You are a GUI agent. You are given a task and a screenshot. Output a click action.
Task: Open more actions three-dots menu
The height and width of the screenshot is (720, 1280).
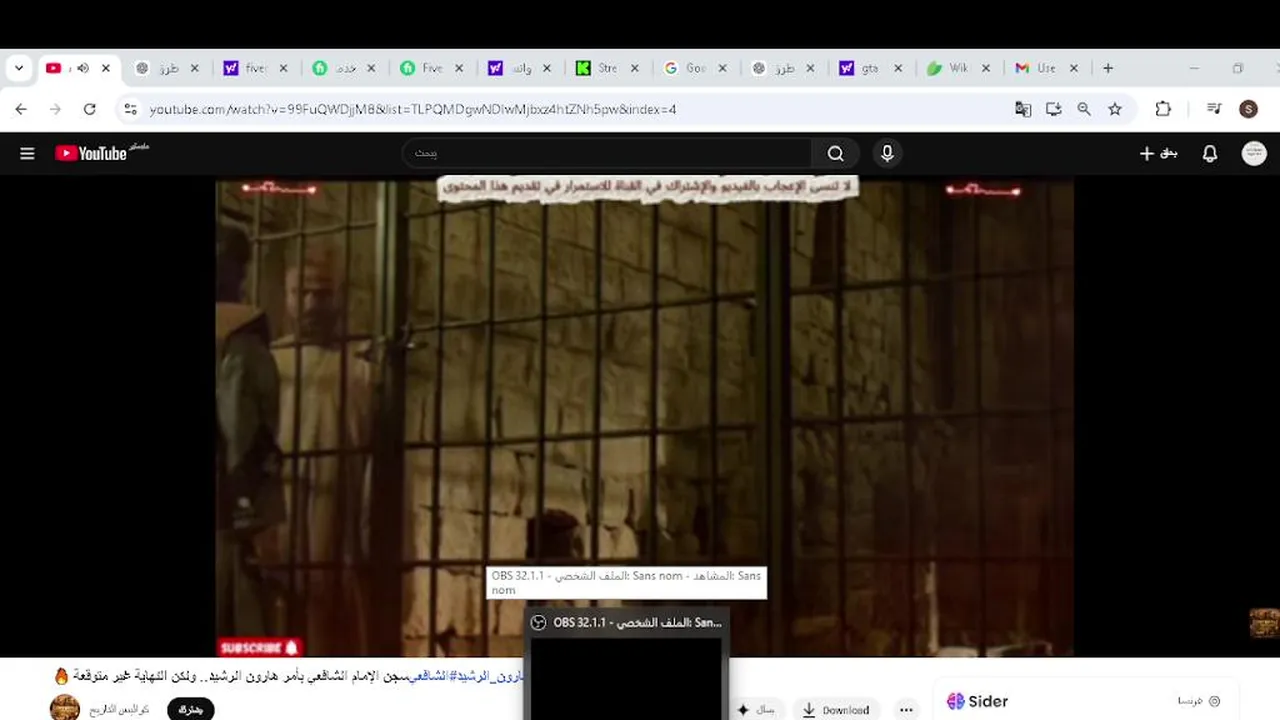coord(906,710)
